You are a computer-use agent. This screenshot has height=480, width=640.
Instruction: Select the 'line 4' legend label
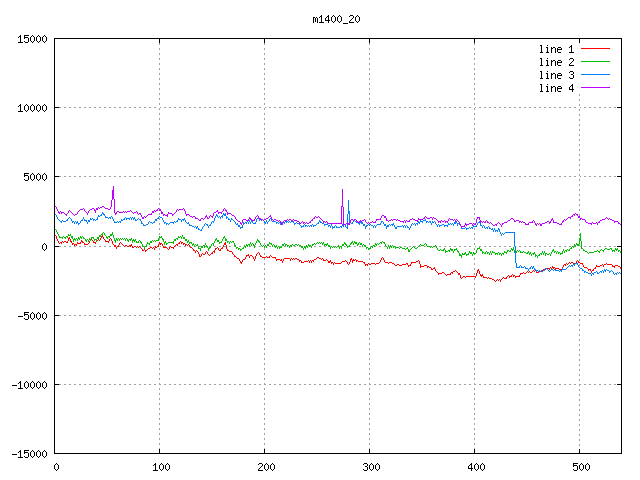(x=557, y=88)
